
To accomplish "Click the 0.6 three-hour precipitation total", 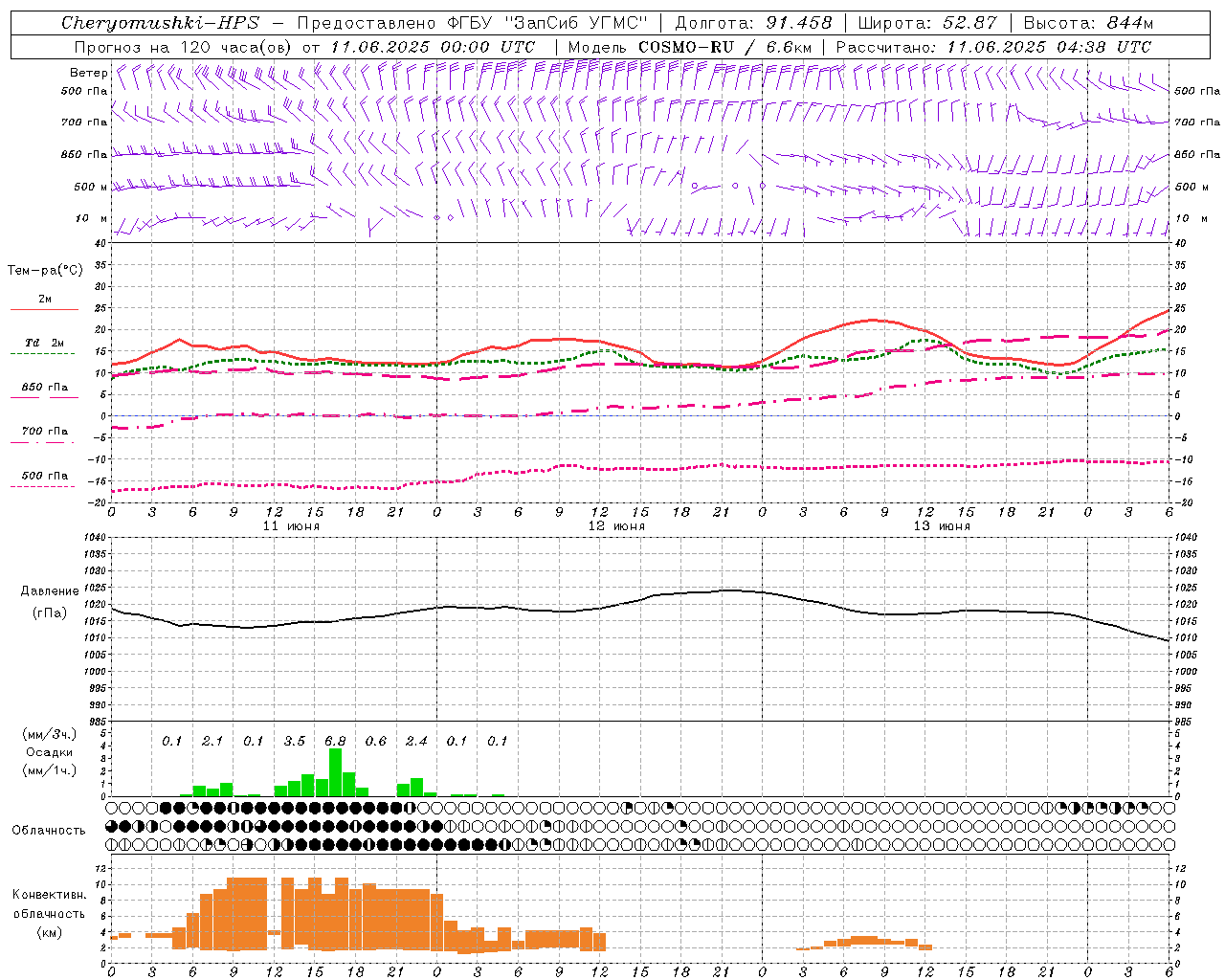I will pos(376,742).
